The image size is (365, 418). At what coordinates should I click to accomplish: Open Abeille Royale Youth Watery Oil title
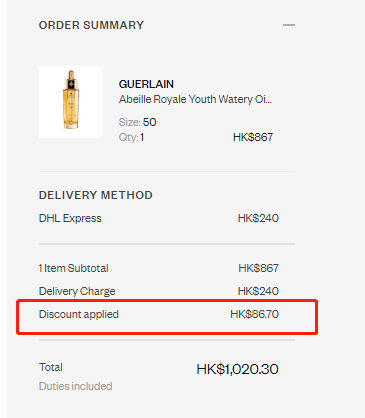pos(195,99)
